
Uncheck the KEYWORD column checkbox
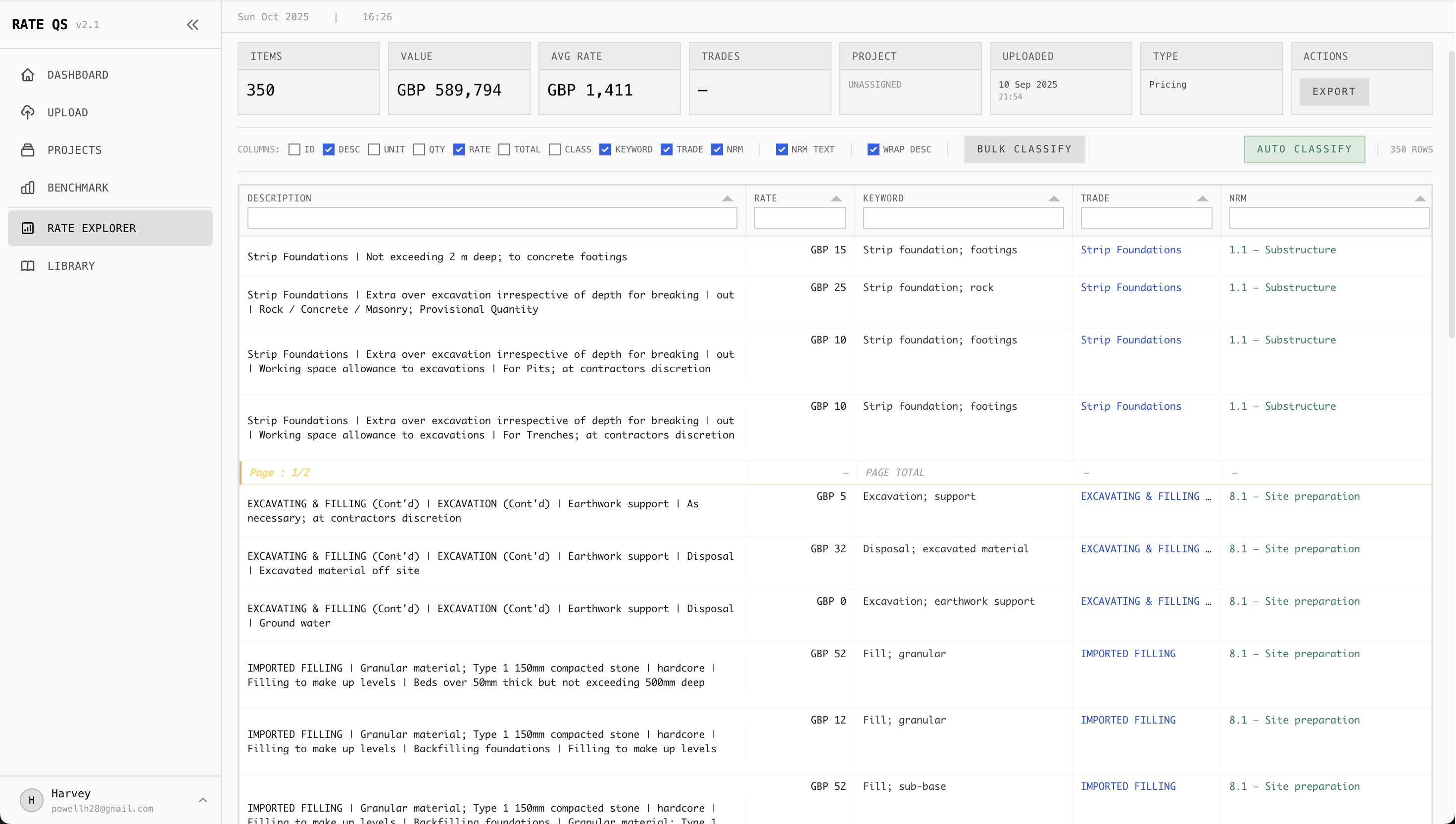pyautogui.click(x=605, y=149)
